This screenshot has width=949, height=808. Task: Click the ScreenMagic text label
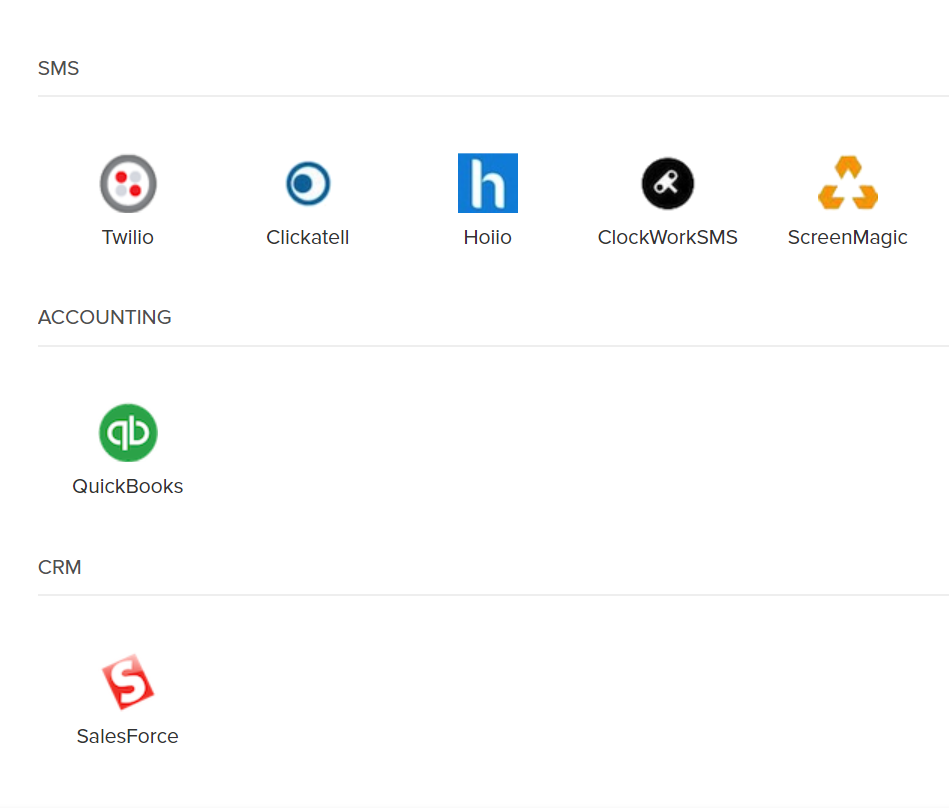(x=847, y=238)
